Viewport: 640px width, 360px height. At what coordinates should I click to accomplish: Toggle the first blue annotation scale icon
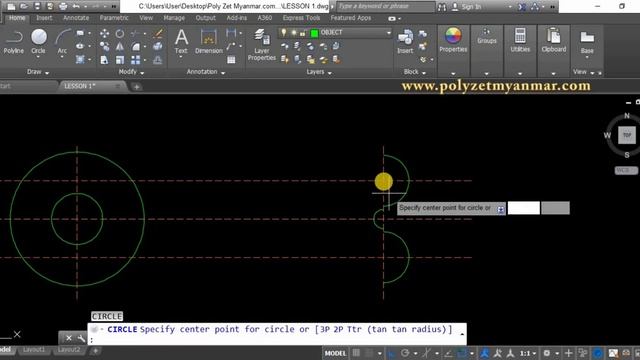[x=484, y=353]
